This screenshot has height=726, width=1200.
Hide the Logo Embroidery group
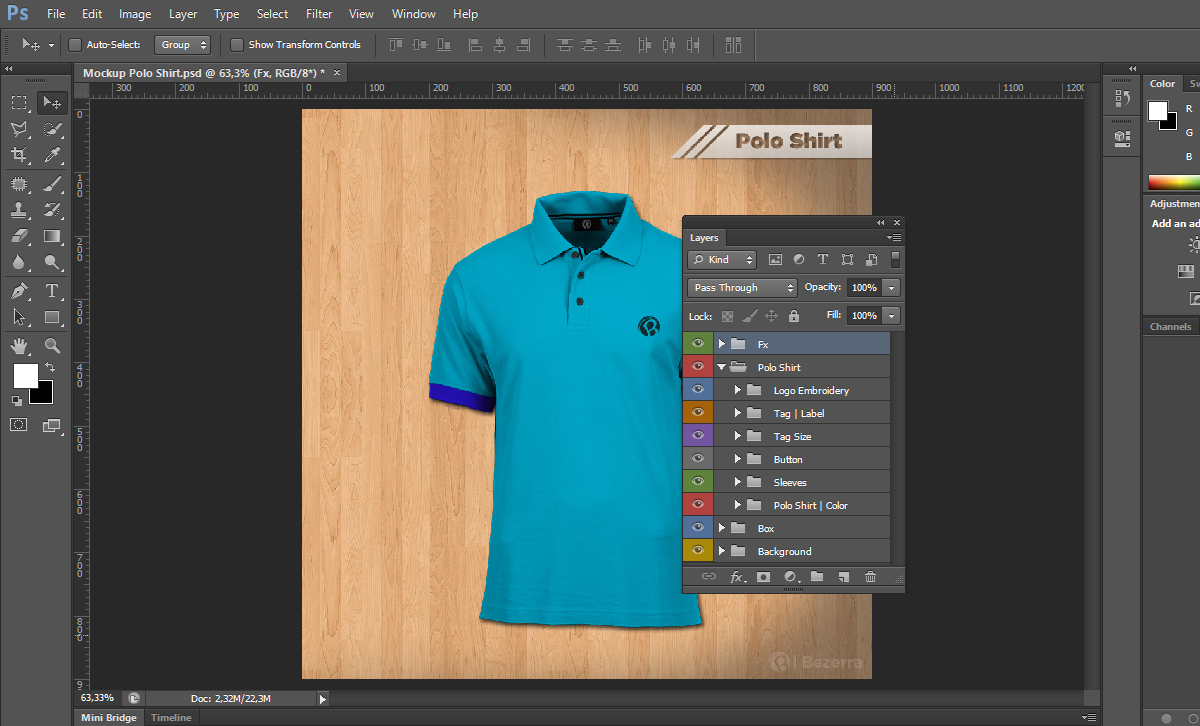pos(698,390)
